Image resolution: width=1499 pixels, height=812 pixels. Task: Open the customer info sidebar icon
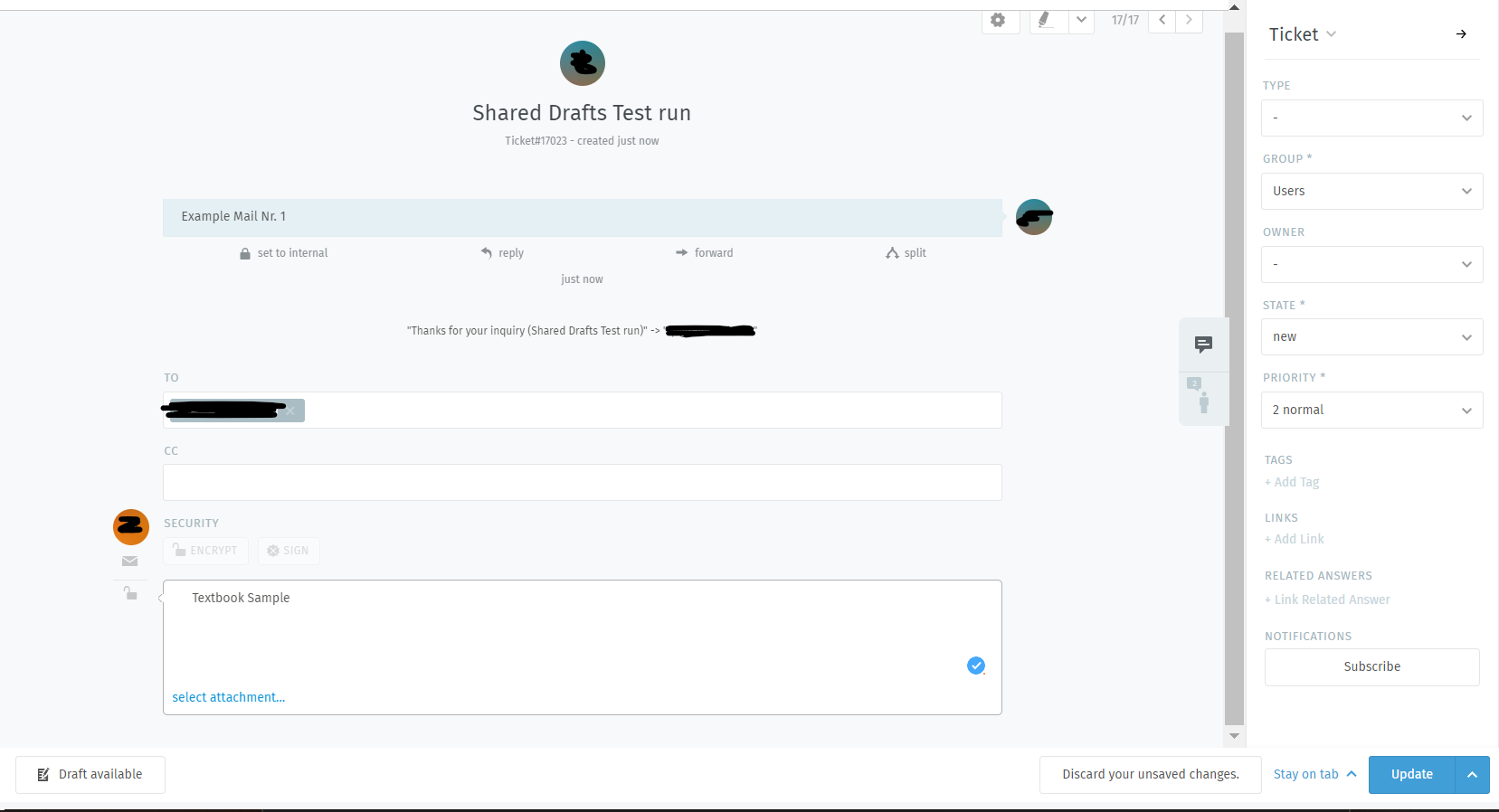coord(1203,396)
